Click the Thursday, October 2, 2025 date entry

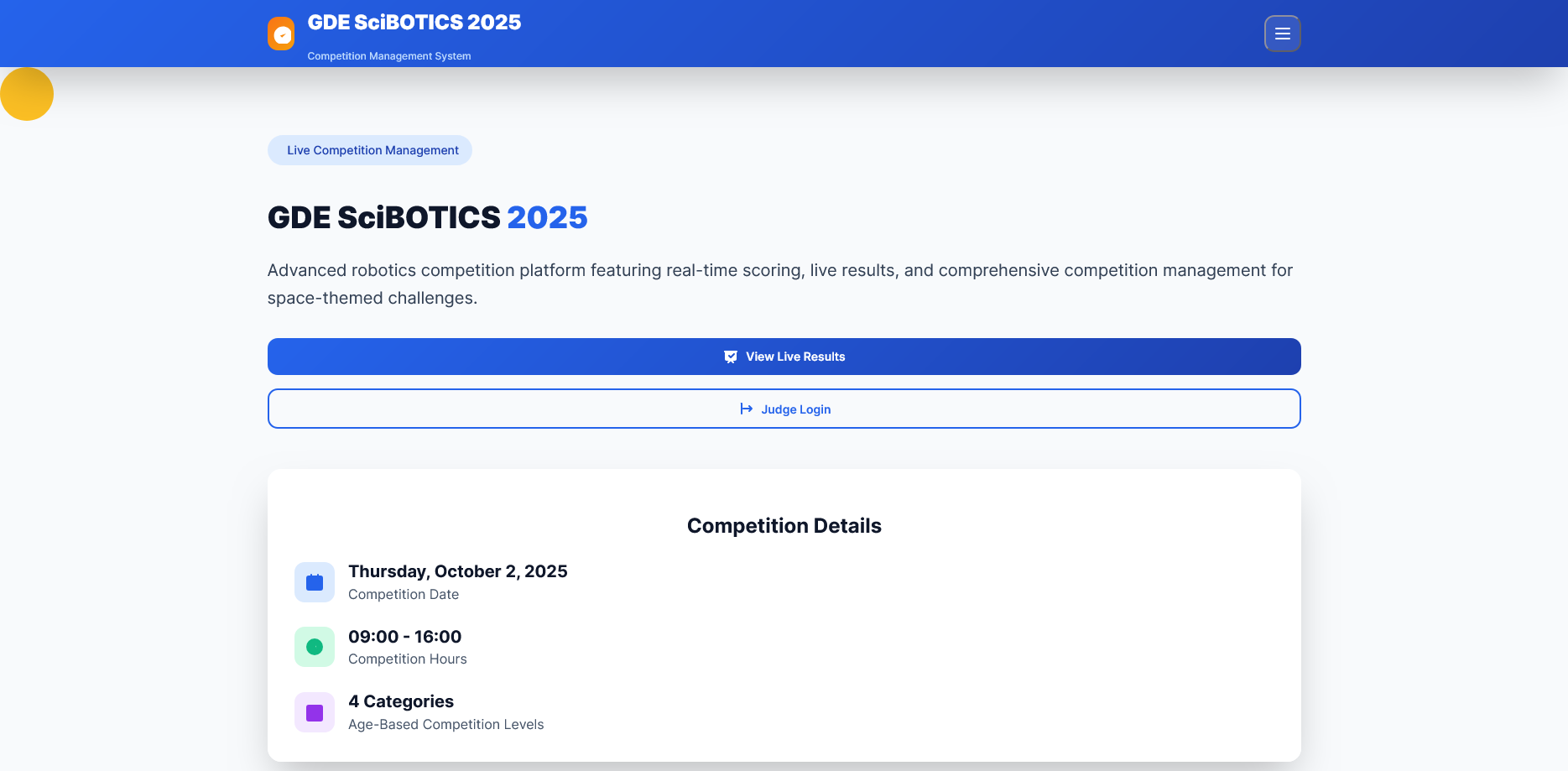coord(458,571)
